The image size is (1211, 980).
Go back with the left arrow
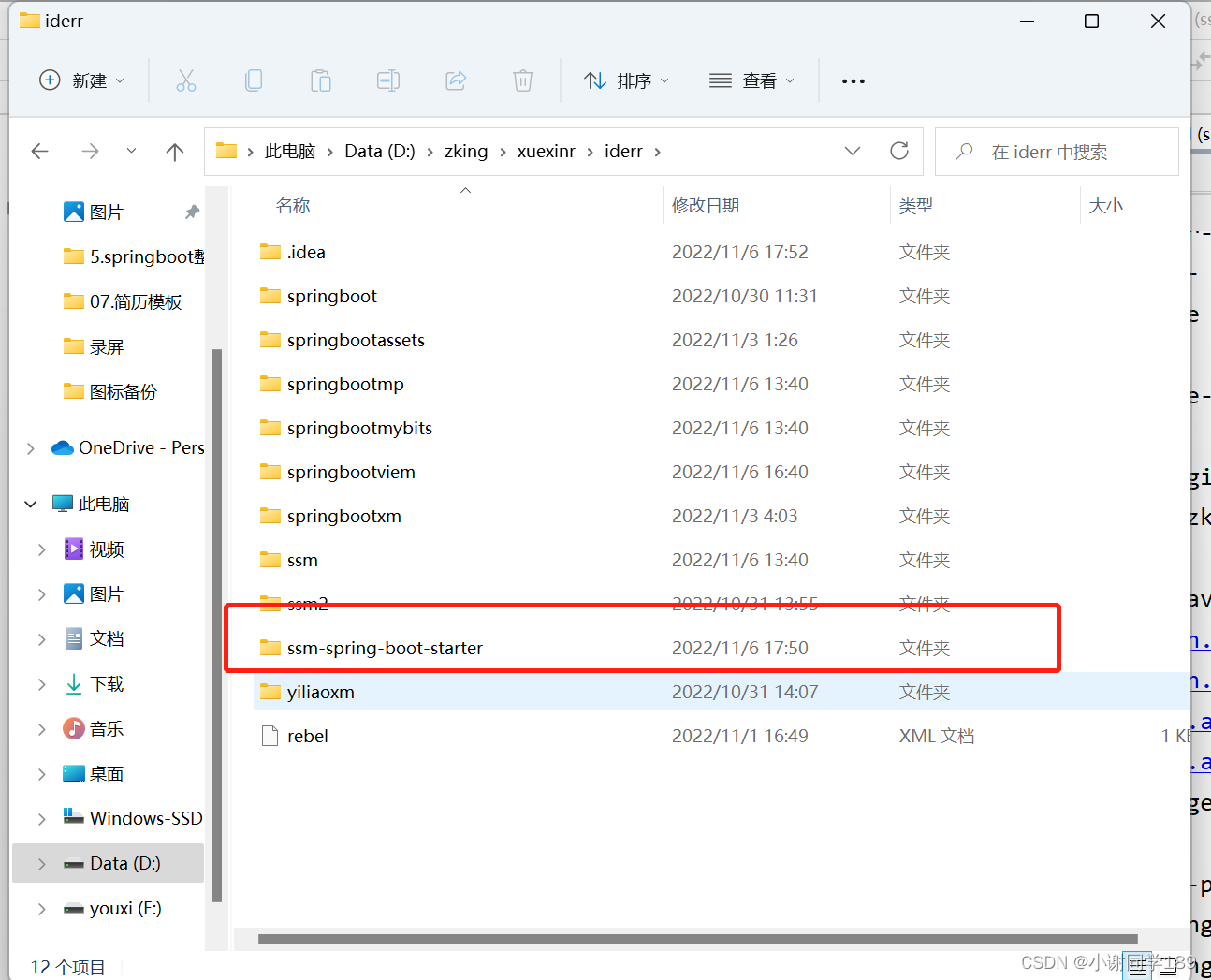click(x=39, y=152)
